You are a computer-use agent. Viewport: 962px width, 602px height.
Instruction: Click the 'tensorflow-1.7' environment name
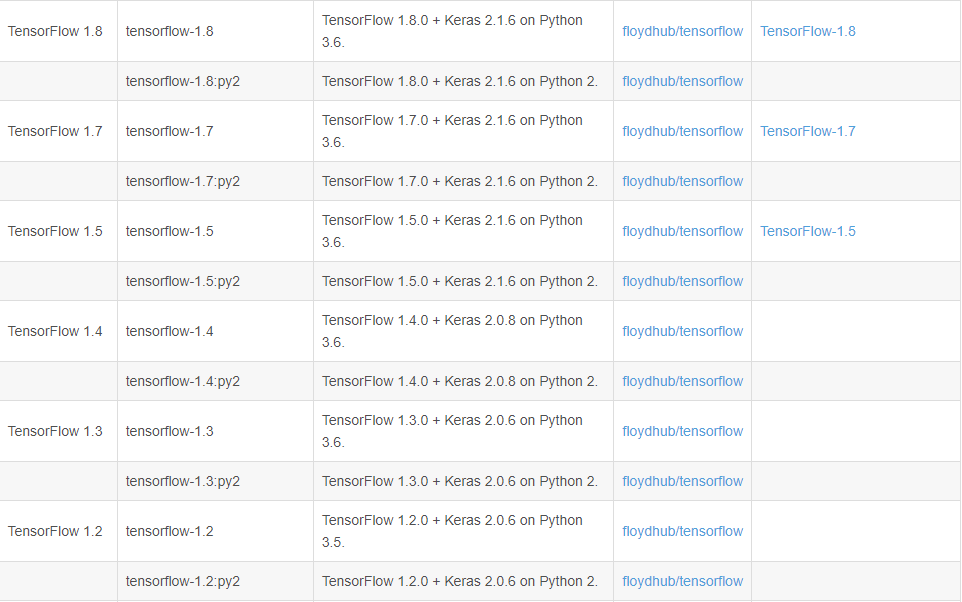[169, 131]
